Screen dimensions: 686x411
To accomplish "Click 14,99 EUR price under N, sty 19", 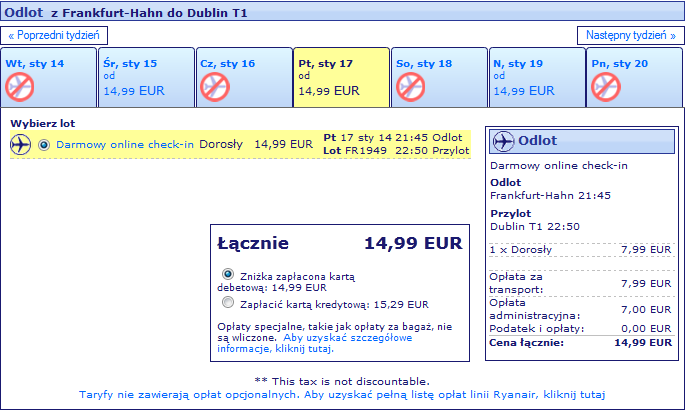I will pos(524,91).
